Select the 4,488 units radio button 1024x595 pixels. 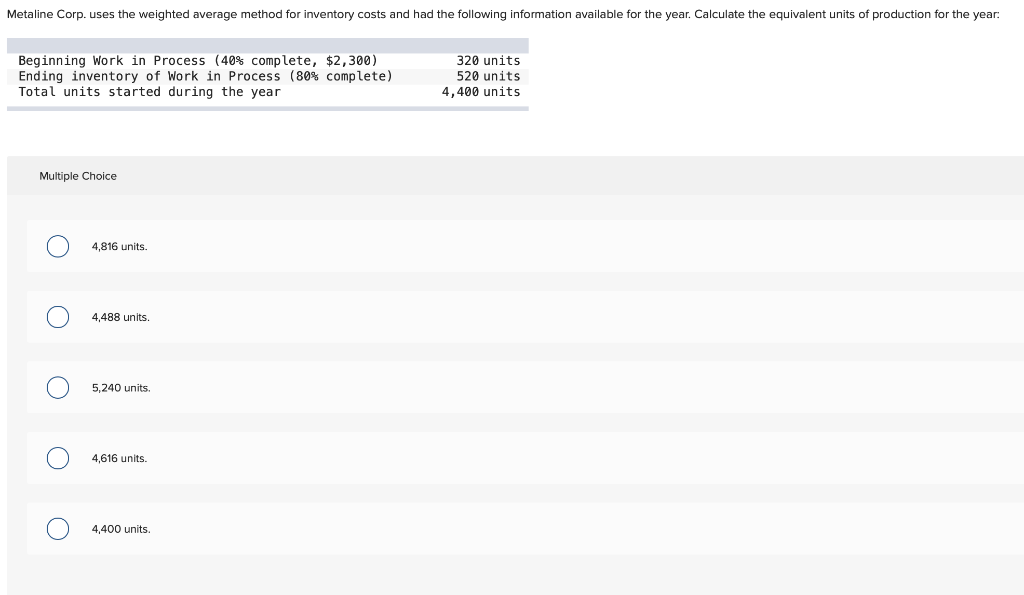pyautogui.click(x=57, y=316)
